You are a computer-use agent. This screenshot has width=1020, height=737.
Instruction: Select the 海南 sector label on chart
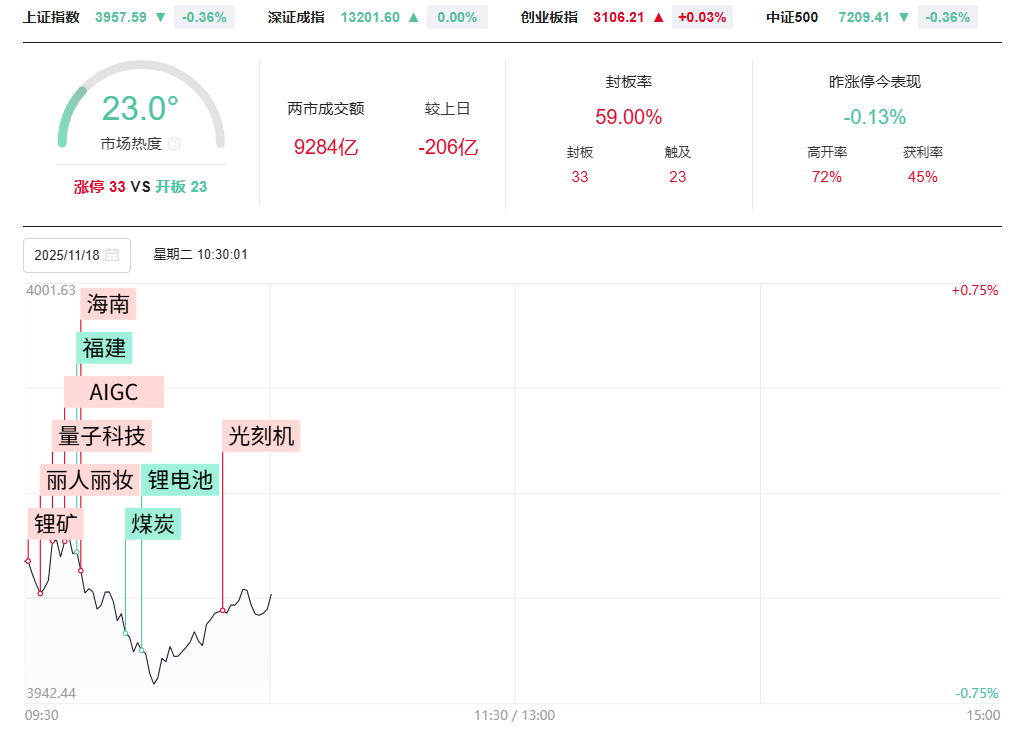(108, 304)
